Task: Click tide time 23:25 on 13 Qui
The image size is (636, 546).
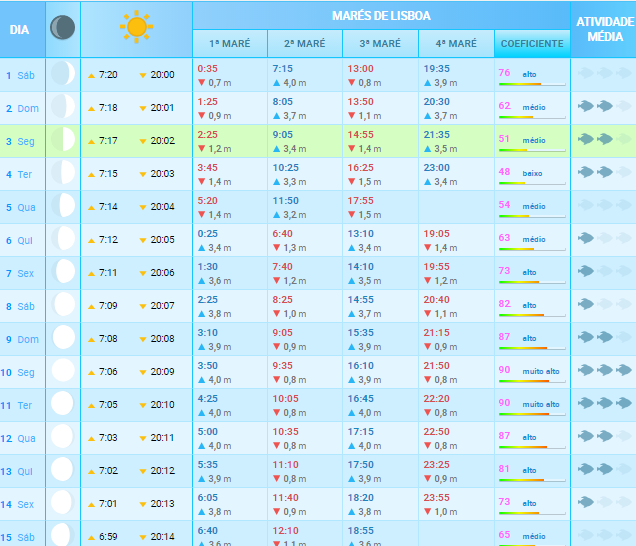Action: [x=436, y=464]
